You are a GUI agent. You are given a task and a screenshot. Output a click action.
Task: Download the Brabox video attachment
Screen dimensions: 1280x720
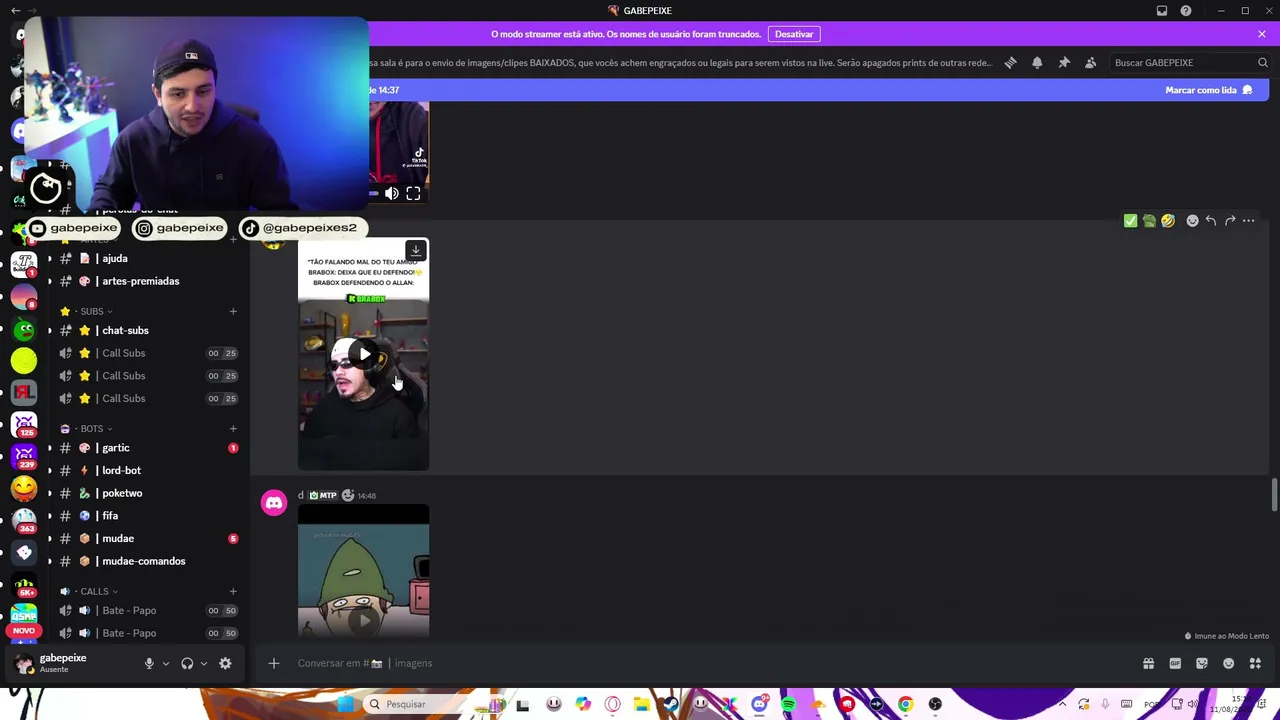coord(416,250)
